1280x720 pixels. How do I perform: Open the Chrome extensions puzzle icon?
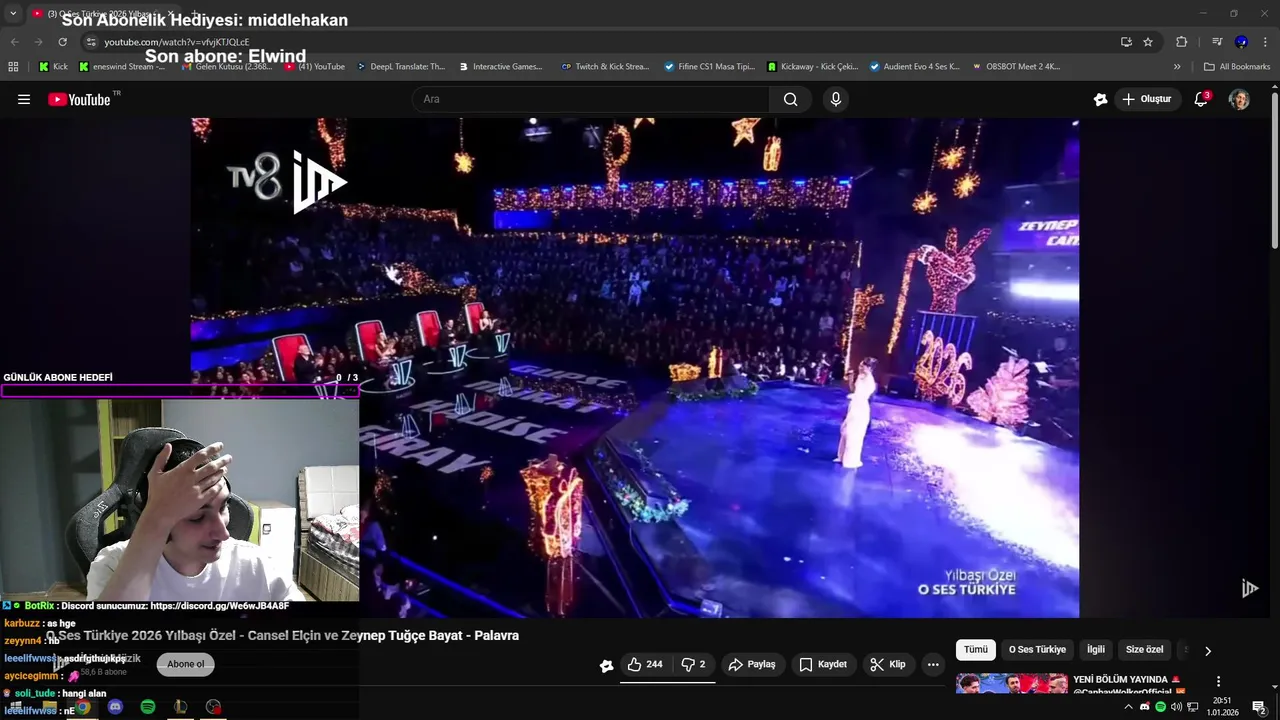(1181, 42)
